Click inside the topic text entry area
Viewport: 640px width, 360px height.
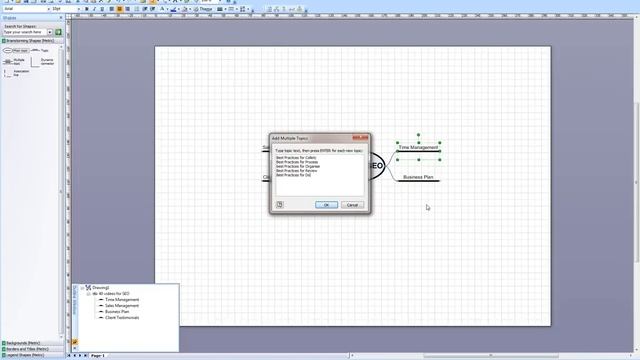click(319, 175)
